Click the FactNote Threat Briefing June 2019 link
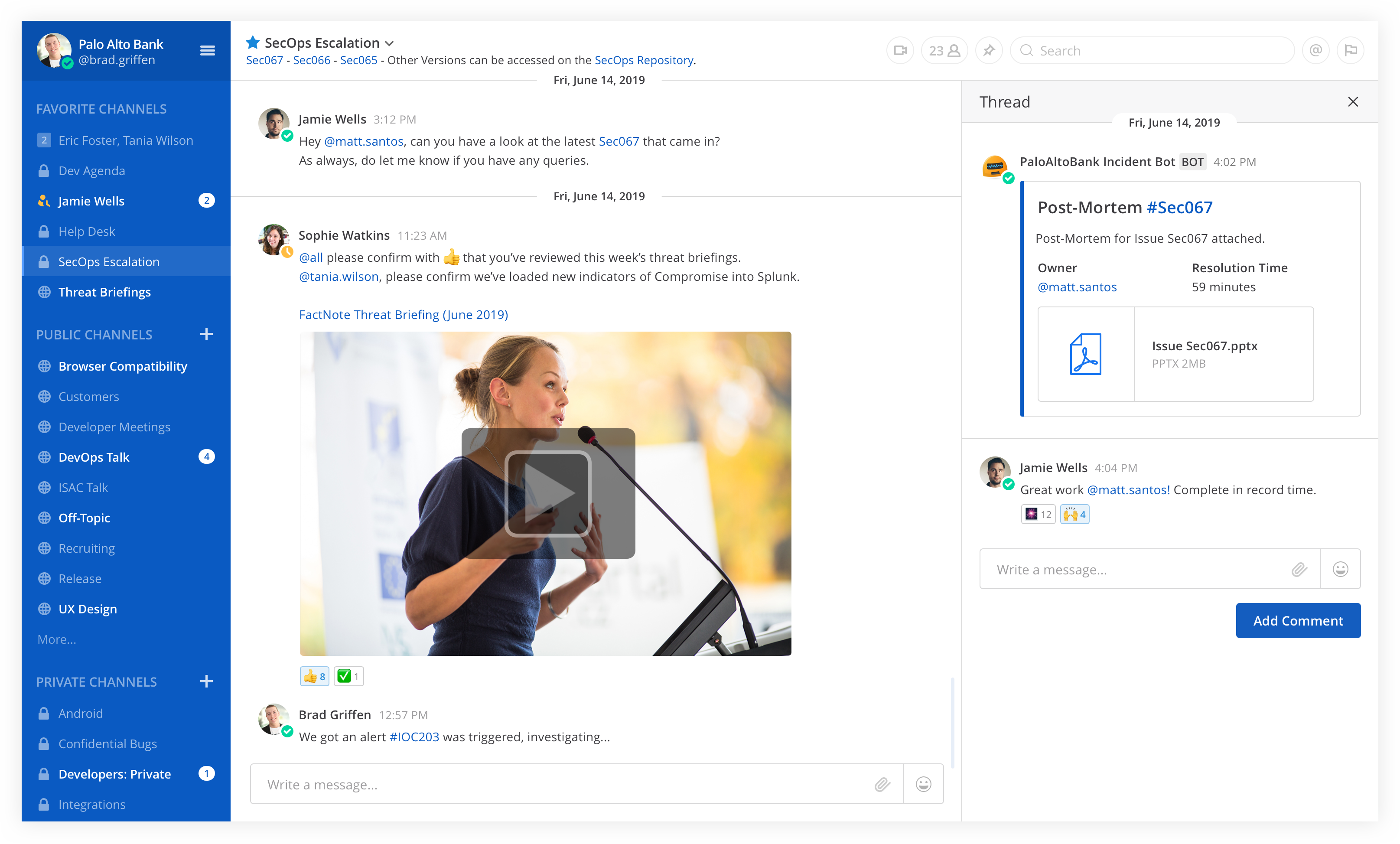1400x844 pixels. click(403, 314)
